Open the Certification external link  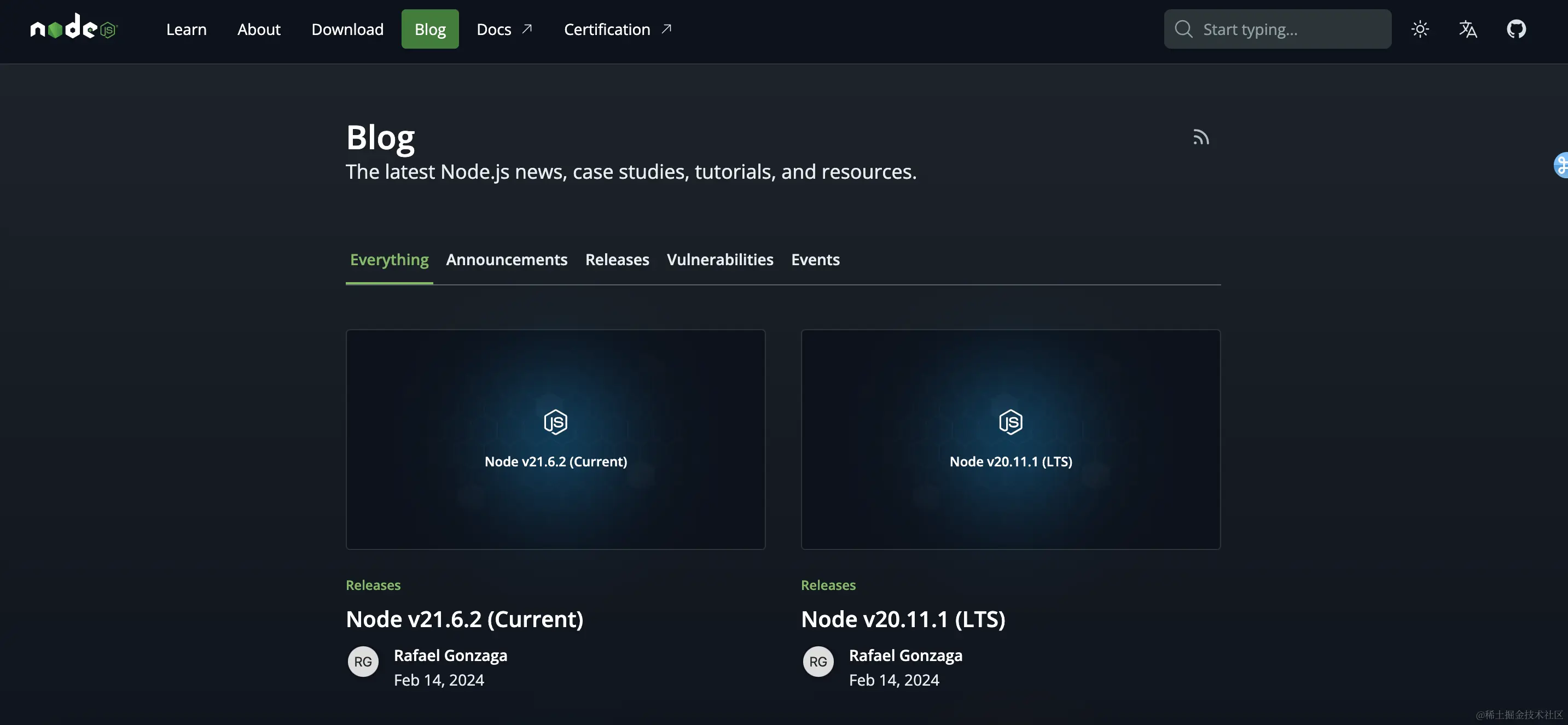[x=618, y=29]
